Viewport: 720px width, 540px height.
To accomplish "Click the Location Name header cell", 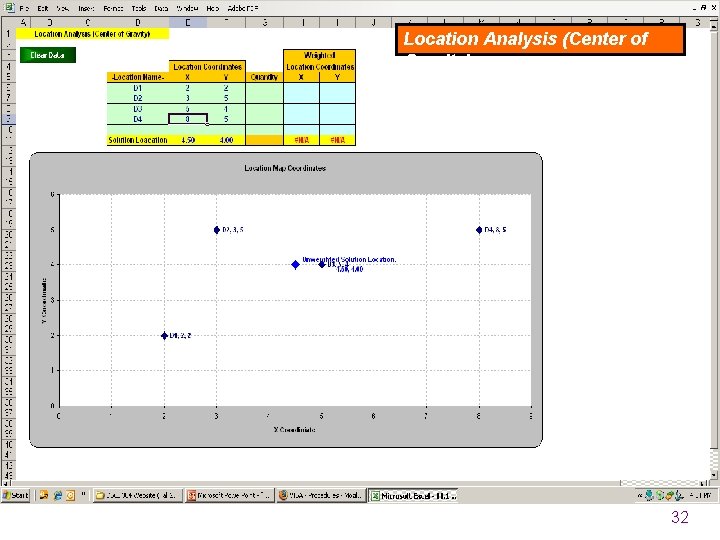I will [138, 77].
